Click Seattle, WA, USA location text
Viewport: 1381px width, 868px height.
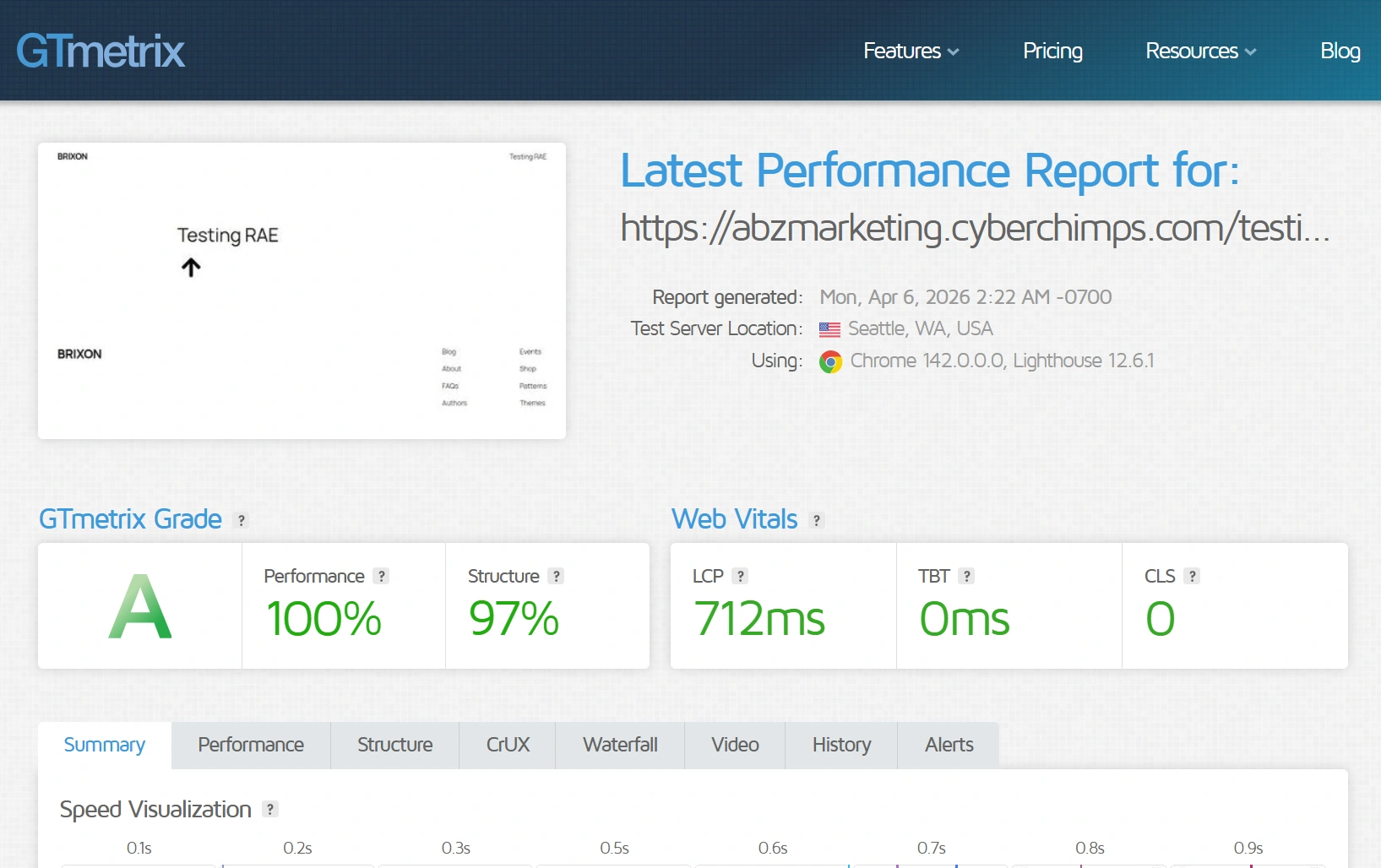coord(920,328)
